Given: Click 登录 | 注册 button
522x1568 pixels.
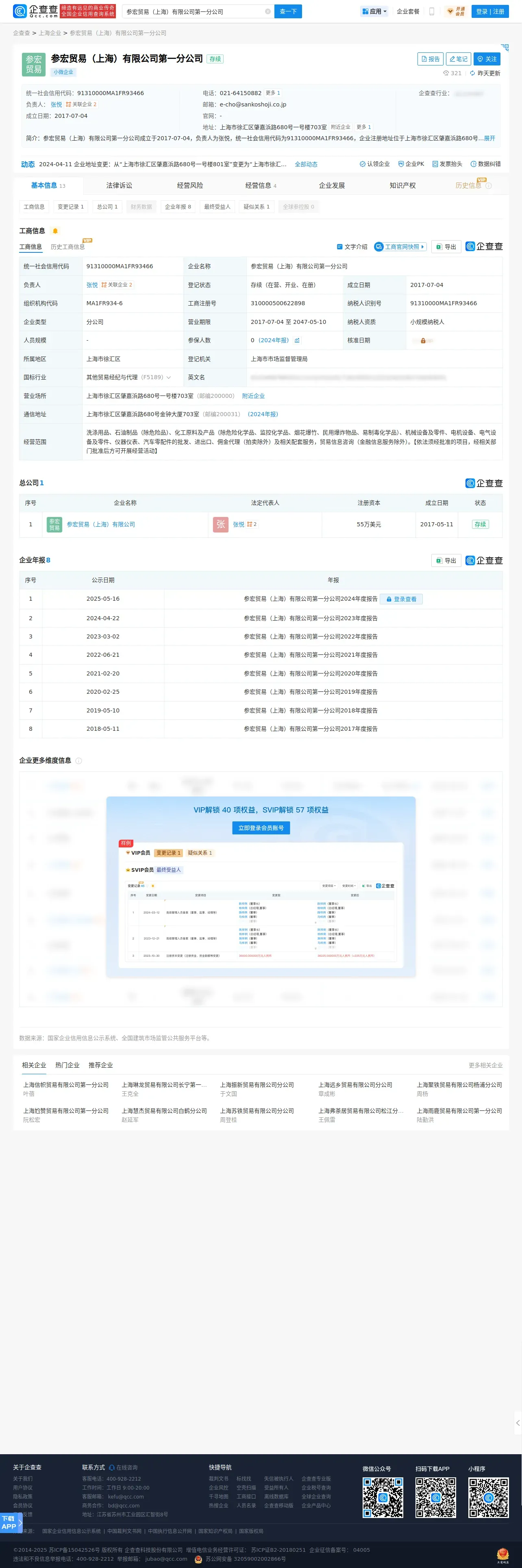Looking at the screenshot, I should tap(490, 11).
